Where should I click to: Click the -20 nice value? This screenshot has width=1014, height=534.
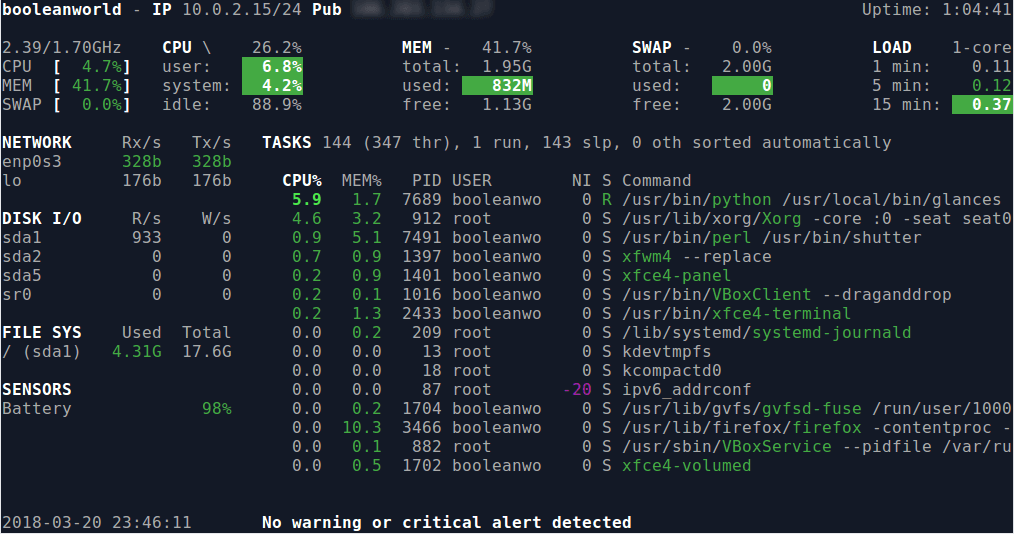point(577,389)
